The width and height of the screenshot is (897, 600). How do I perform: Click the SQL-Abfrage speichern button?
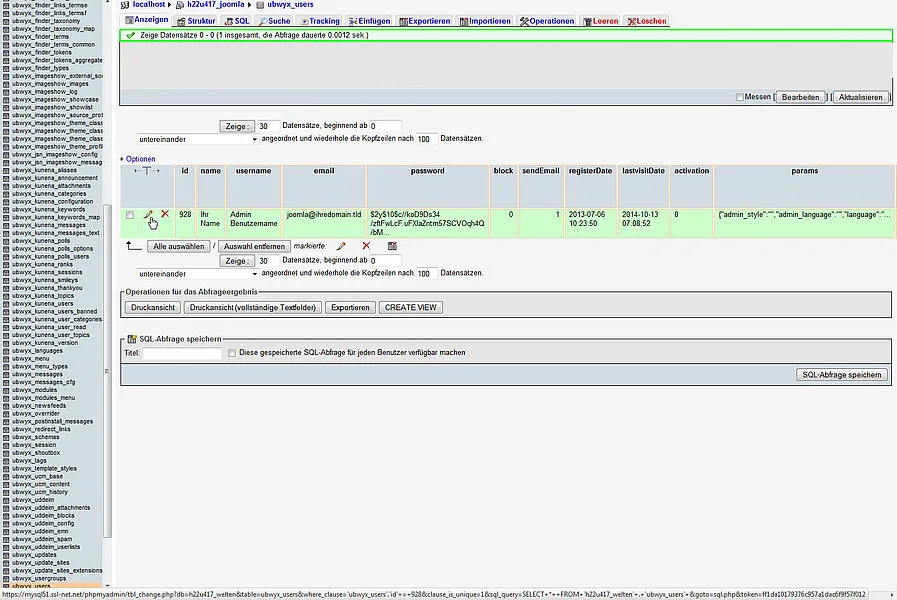pyautogui.click(x=842, y=374)
